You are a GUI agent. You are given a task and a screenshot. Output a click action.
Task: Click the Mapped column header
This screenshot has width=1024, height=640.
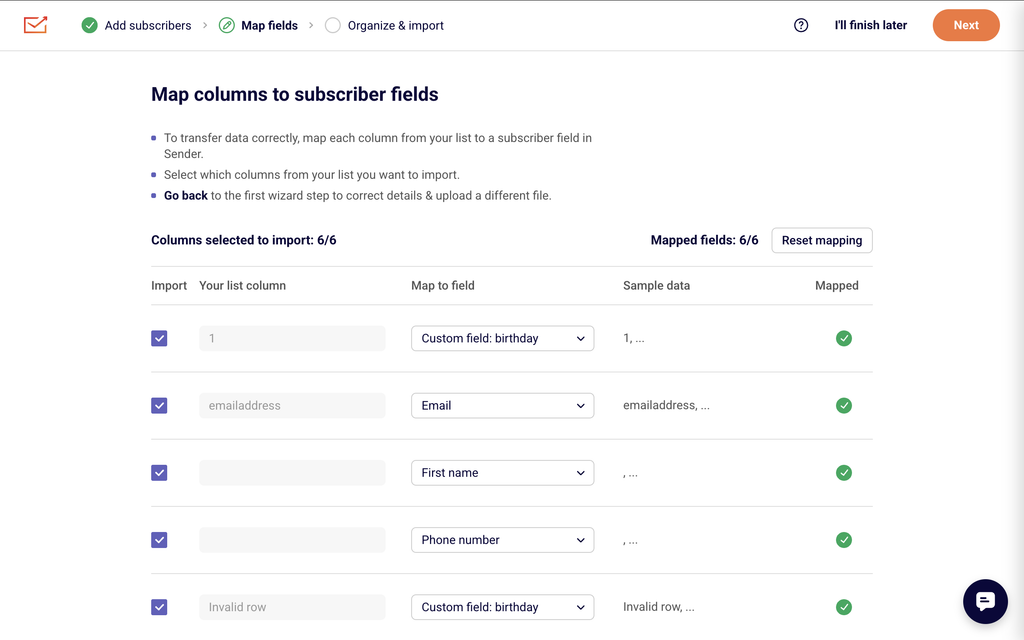[x=837, y=285]
